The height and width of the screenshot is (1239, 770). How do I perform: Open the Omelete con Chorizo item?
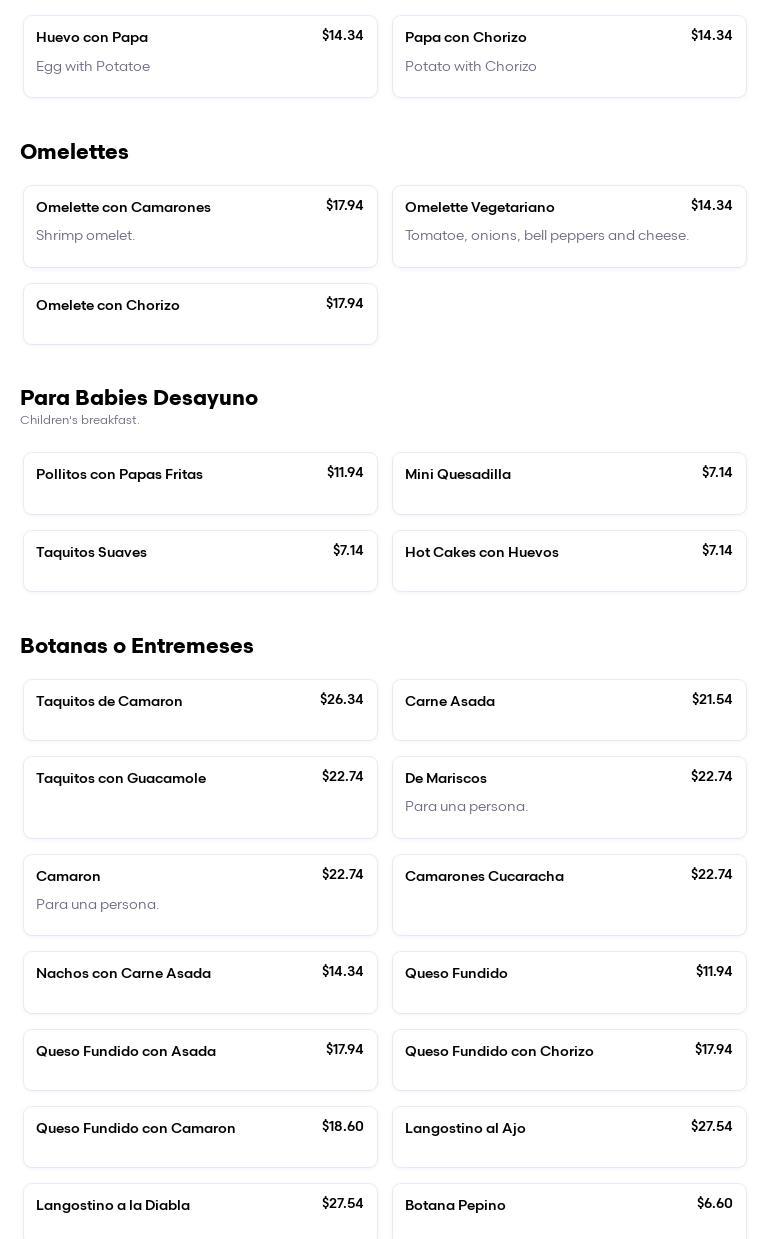coord(200,314)
